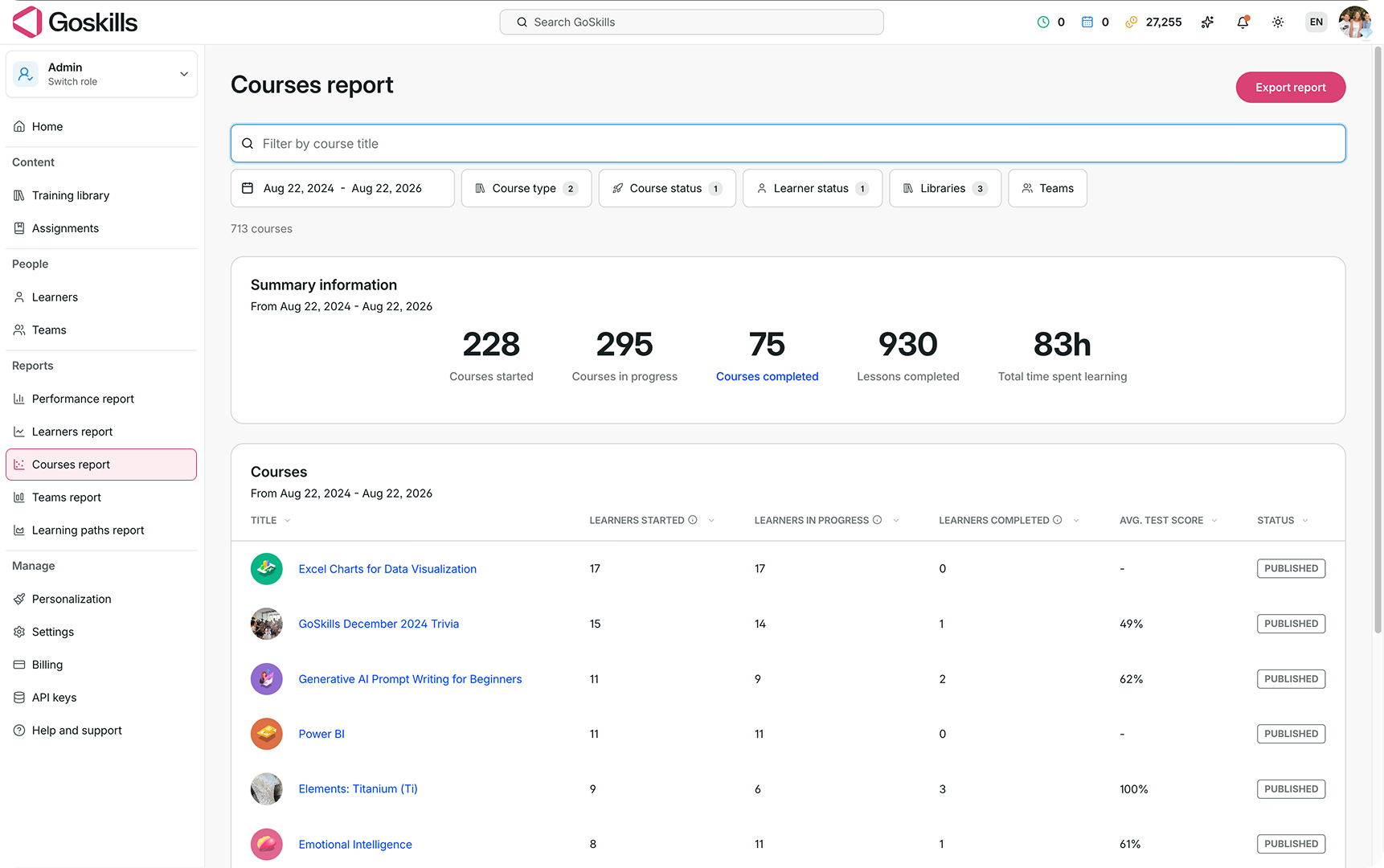
Task: Expand the Admin switch role chevron
Action: (184, 74)
